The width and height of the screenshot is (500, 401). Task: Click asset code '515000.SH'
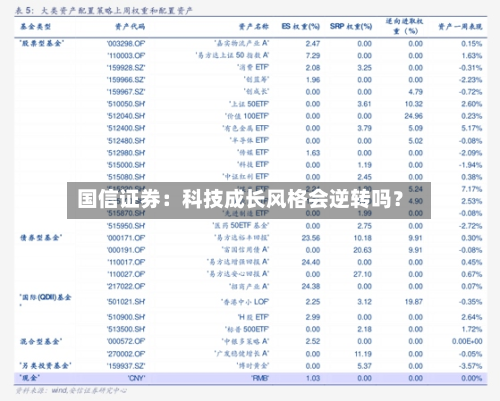coord(126,165)
